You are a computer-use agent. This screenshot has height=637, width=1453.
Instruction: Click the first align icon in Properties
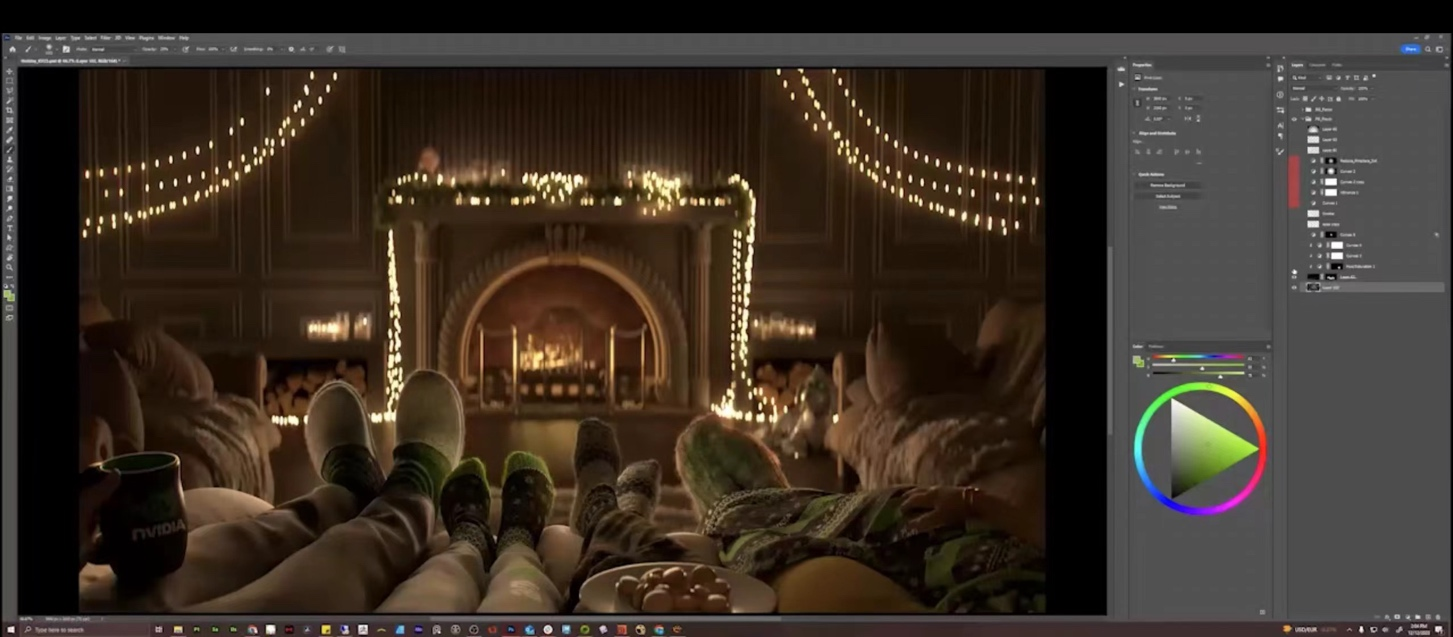[x=1137, y=151]
